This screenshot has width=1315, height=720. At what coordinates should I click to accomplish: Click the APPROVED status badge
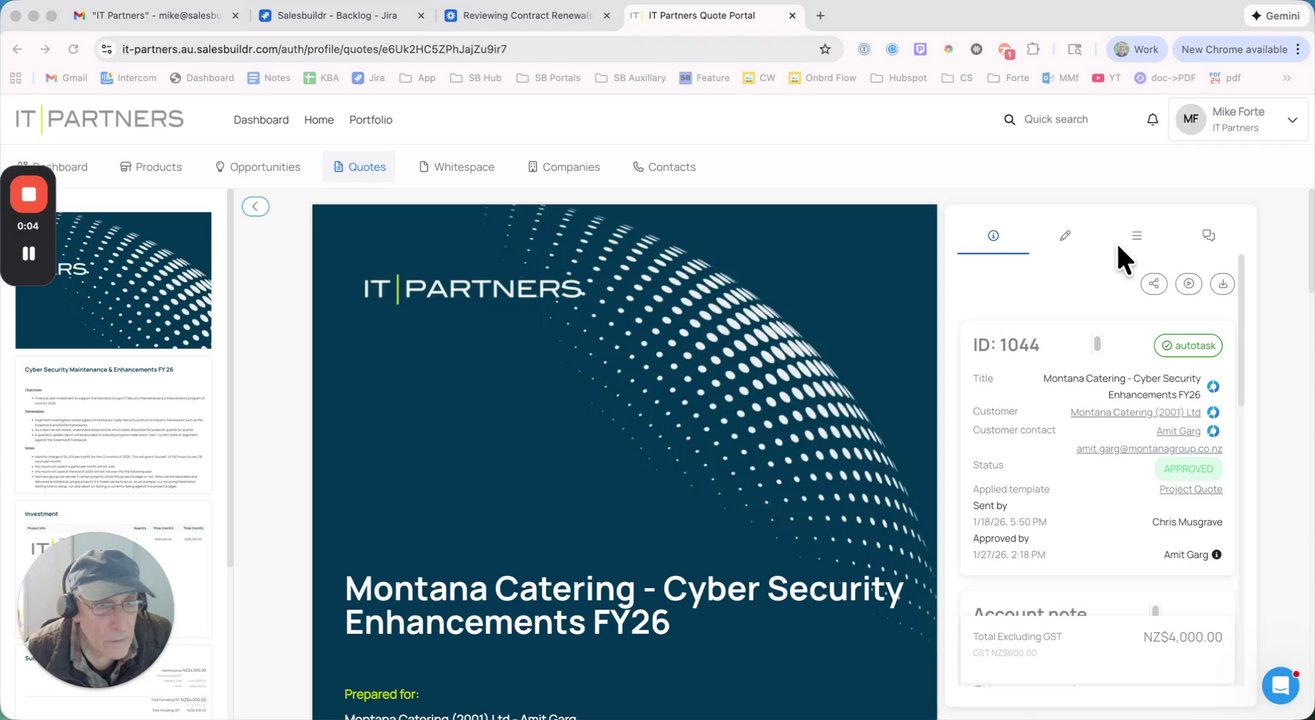(1189, 468)
